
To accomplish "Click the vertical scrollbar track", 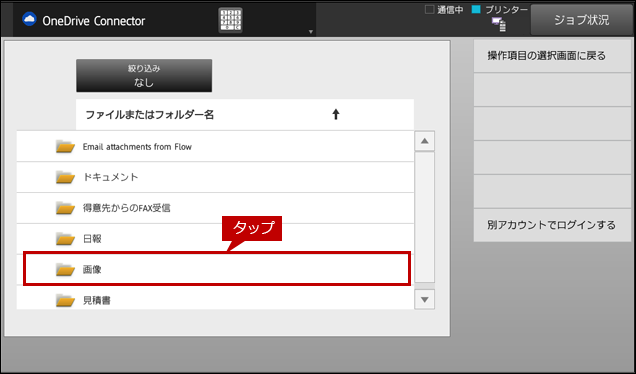I will (x=424, y=217).
